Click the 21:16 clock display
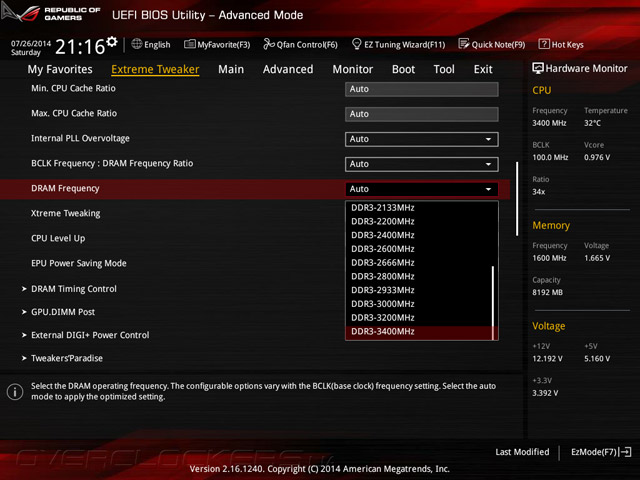Screen dimensions: 640x480 (x=80, y=47)
